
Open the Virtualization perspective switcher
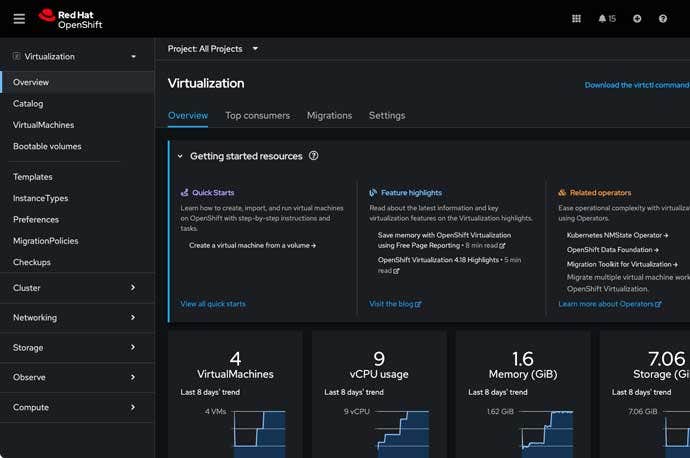point(77,57)
